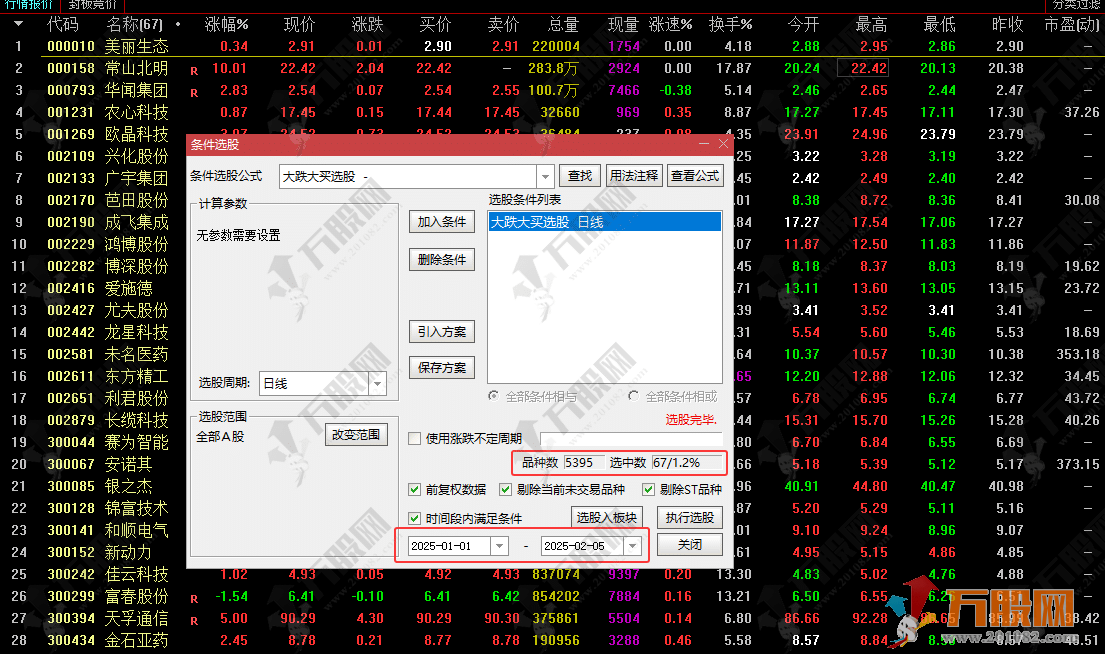The width and height of the screenshot is (1105, 654).
Task: Sort by 涨幅% column header
Action: tap(226, 25)
